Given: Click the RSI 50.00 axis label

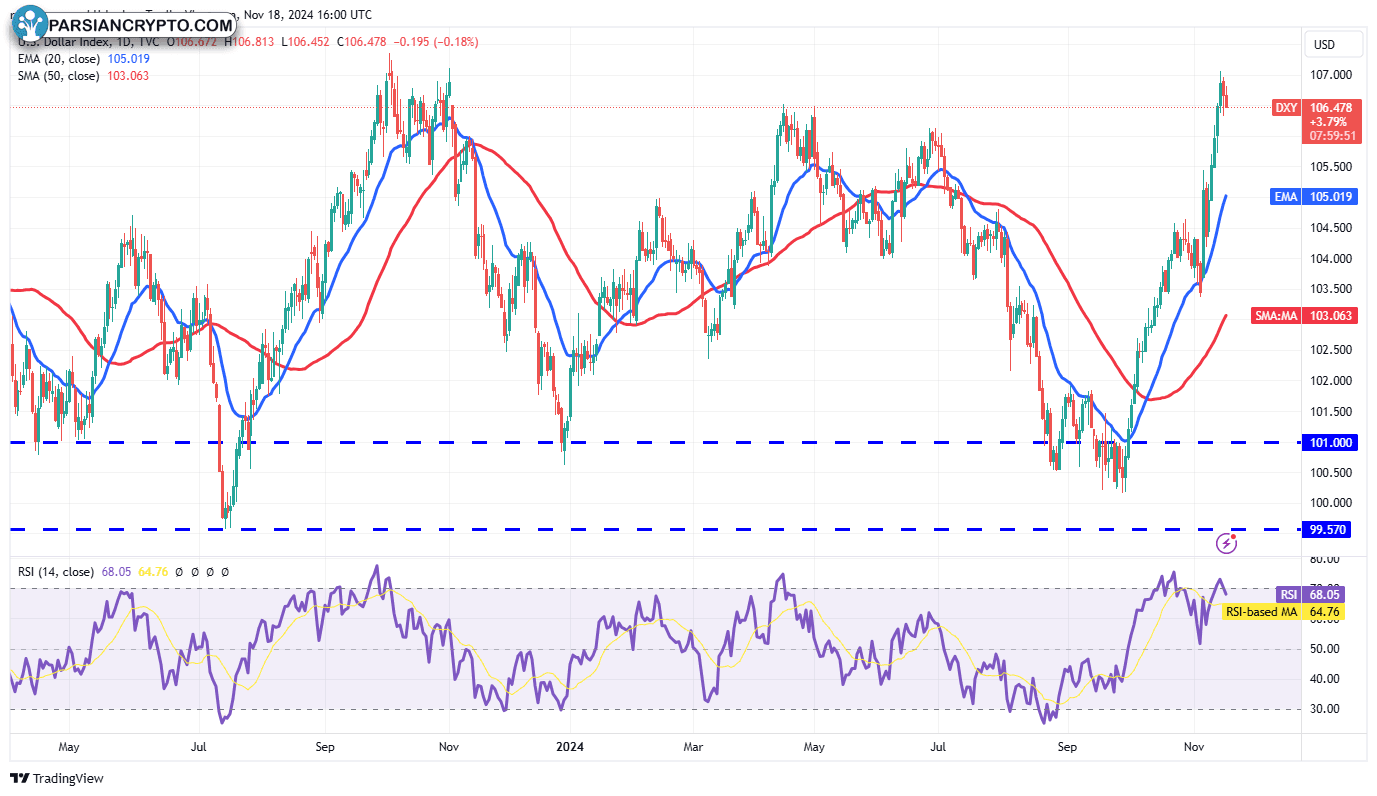Looking at the screenshot, I should 1326,649.
